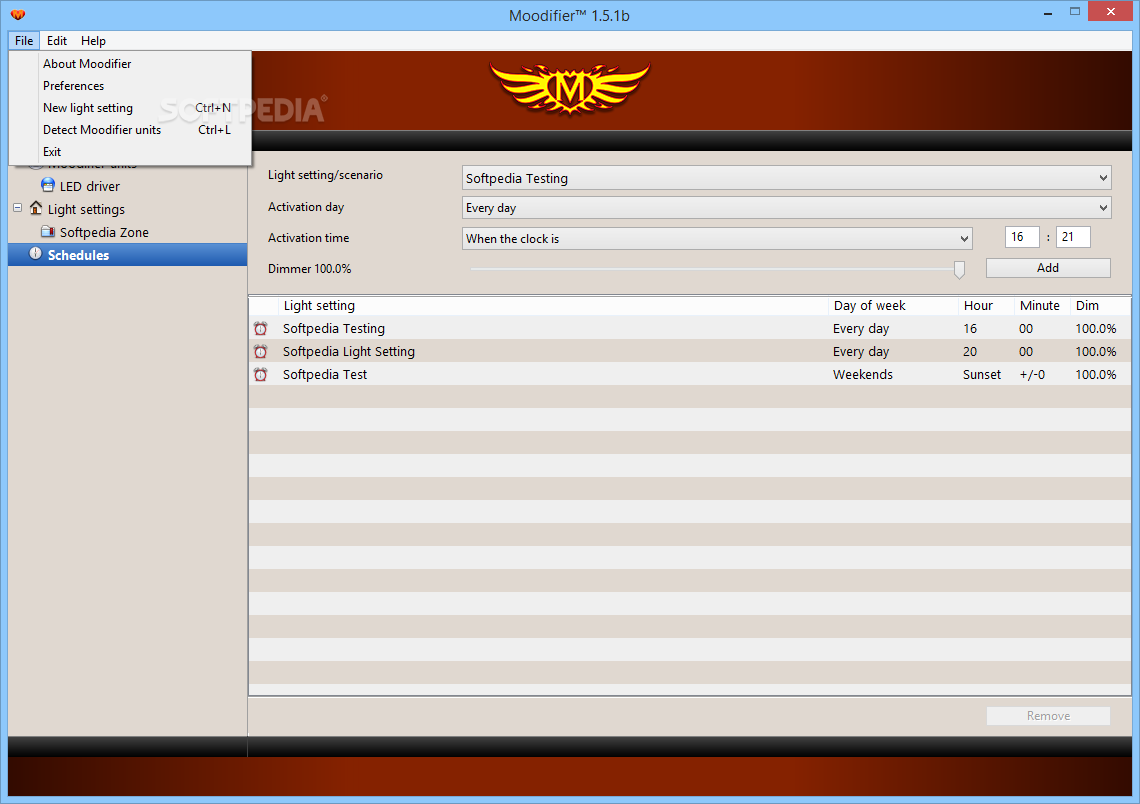Click the alarm clock icon beside Softpedia Testing

click(x=260, y=329)
